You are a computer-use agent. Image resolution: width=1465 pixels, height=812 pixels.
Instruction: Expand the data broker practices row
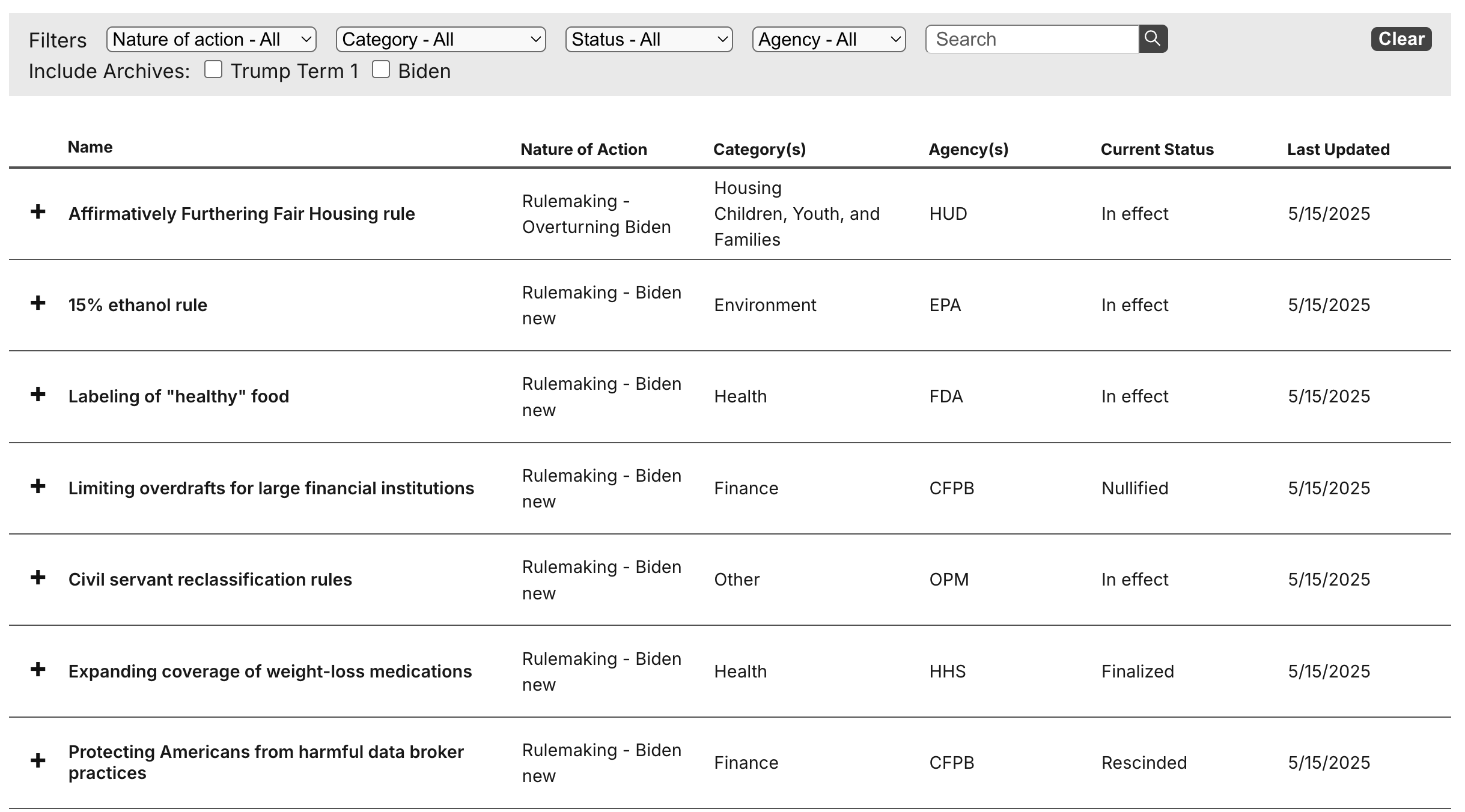click(x=38, y=761)
